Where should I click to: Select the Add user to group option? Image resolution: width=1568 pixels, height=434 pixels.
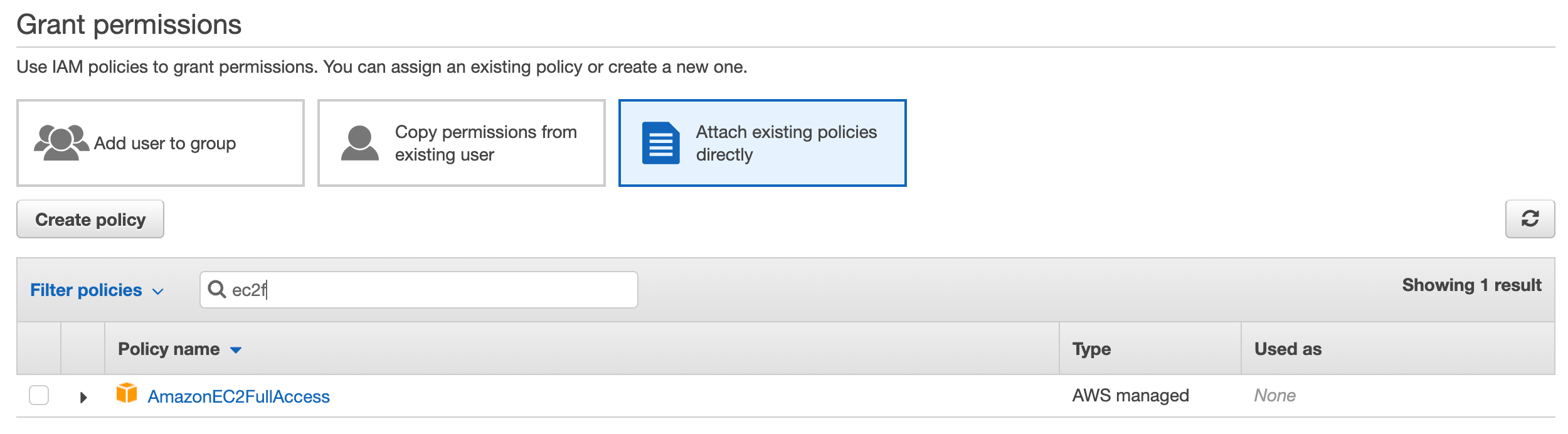160,142
